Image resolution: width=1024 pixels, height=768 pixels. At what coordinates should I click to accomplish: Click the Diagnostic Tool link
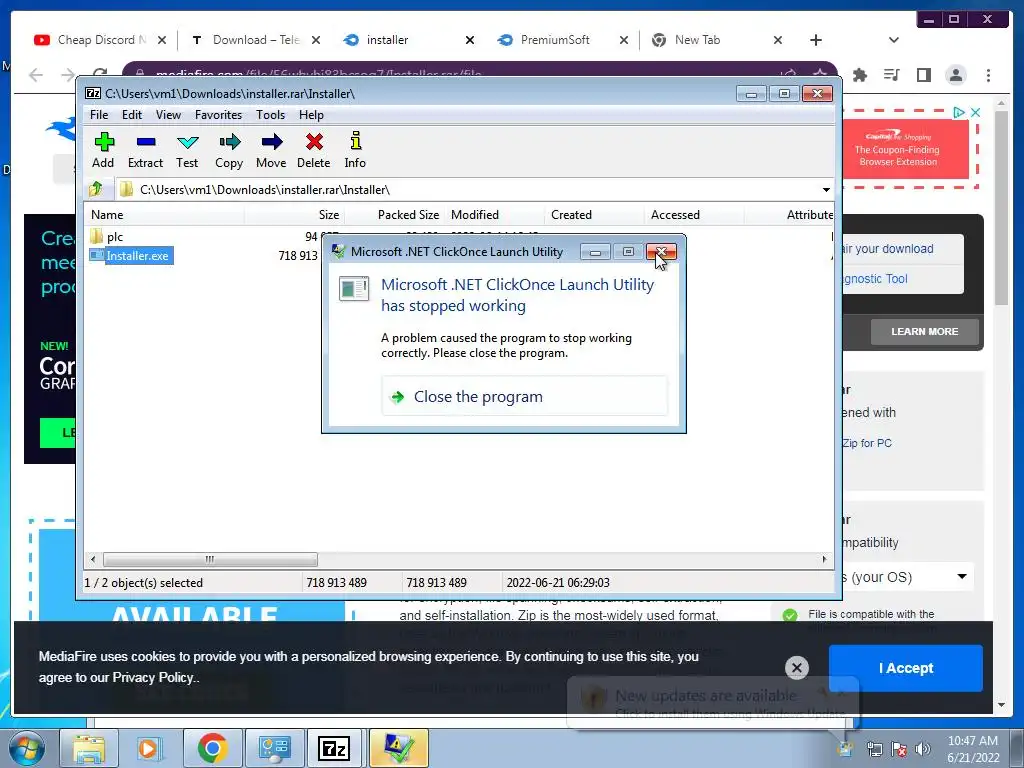point(875,279)
